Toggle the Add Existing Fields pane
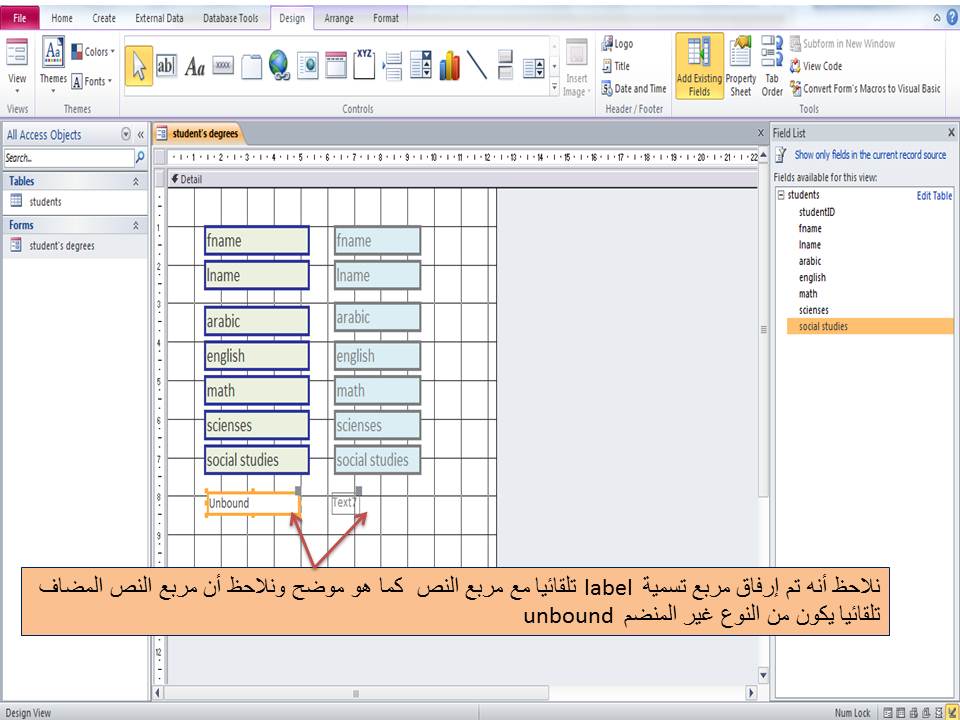Viewport: 960px width, 720px height. [700, 66]
